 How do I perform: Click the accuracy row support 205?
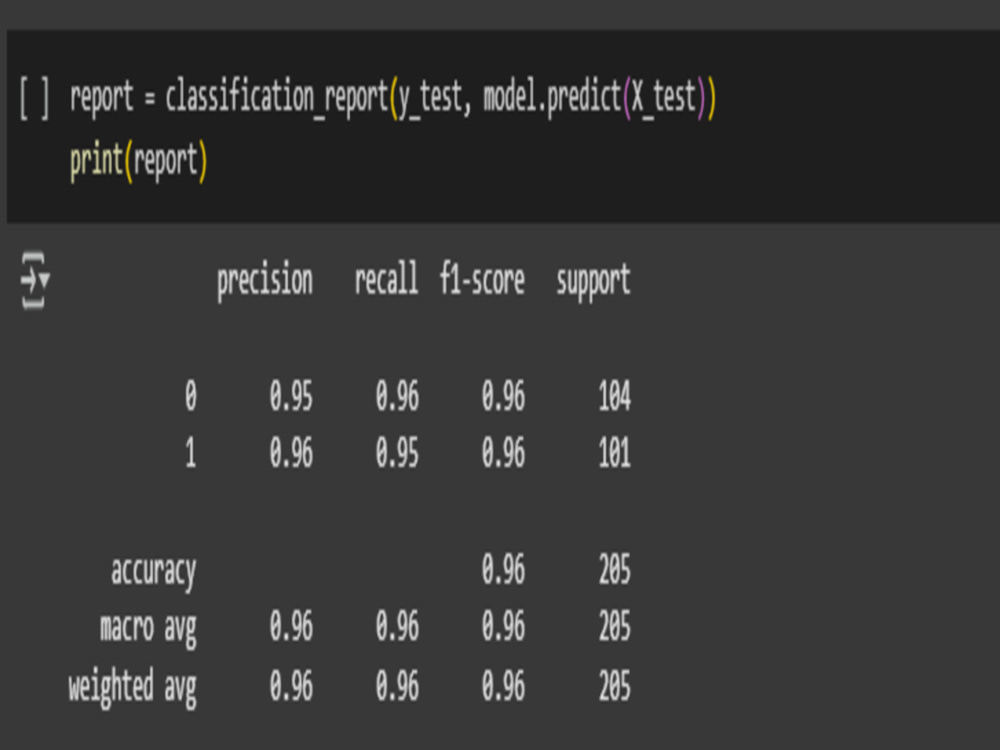click(x=615, y=570)
